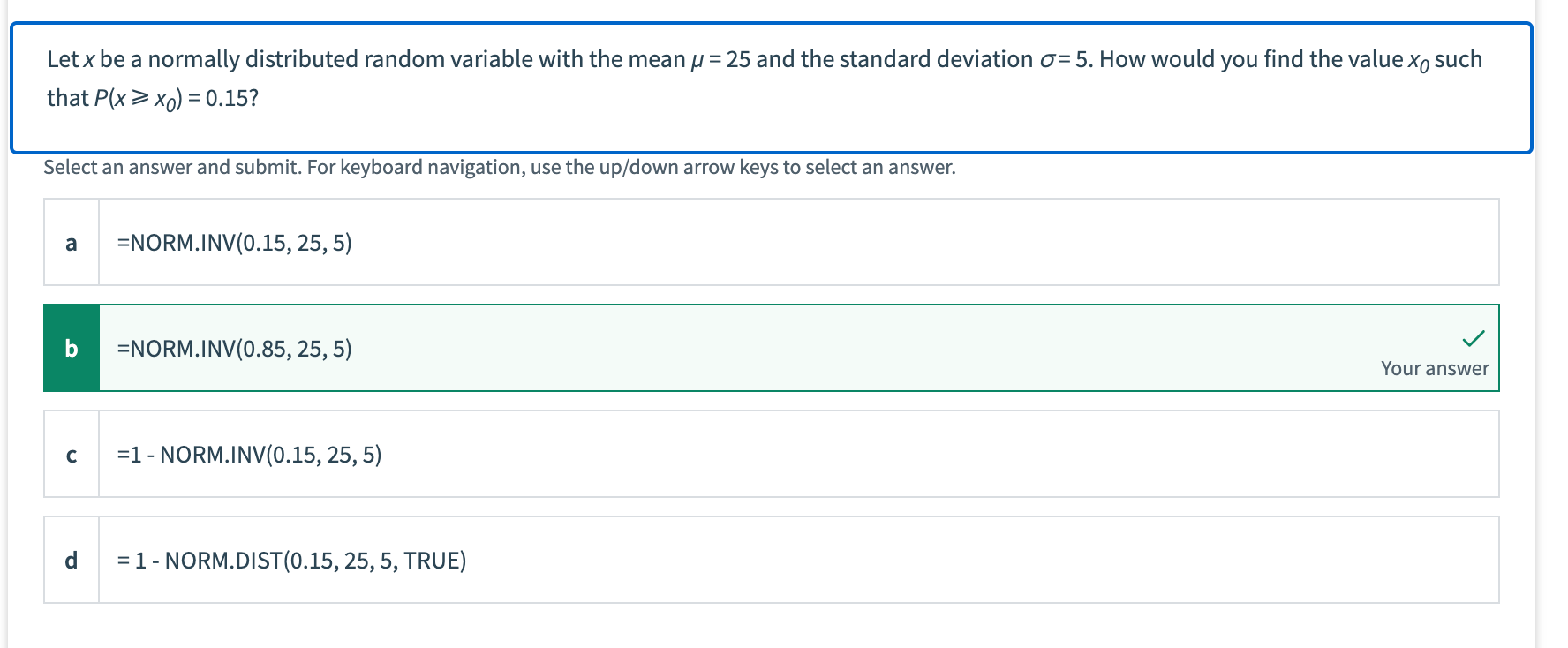Click the keyboard navigation instruction text
Screen dimensions: 1568x648
499,167
